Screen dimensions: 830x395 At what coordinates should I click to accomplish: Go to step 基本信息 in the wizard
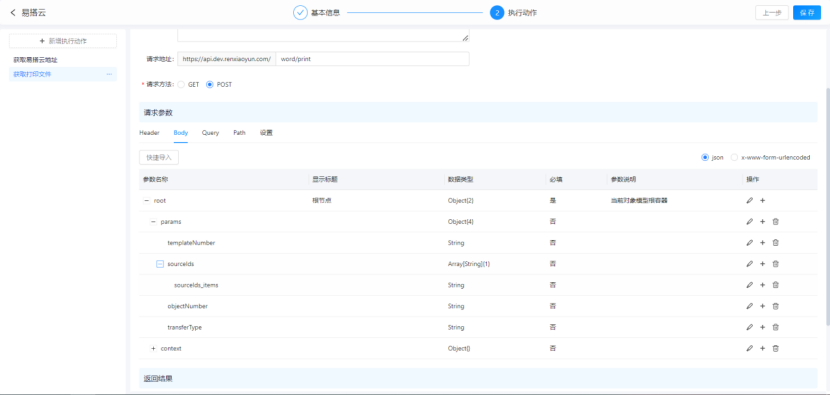[x=317, y=13]
